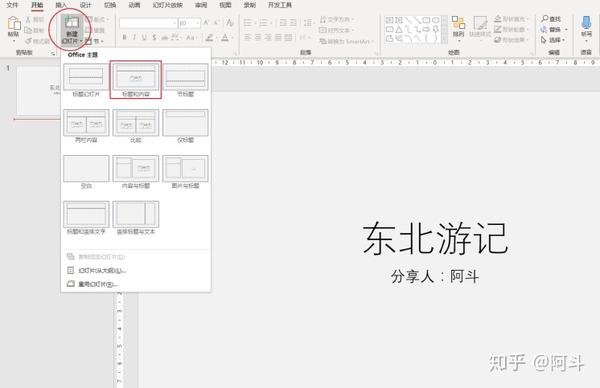Switch to the Slide Show (幻灯片放映) tab
Image resolution: width=600 pixels, height=388 pixels.
[x=168, y=5]
